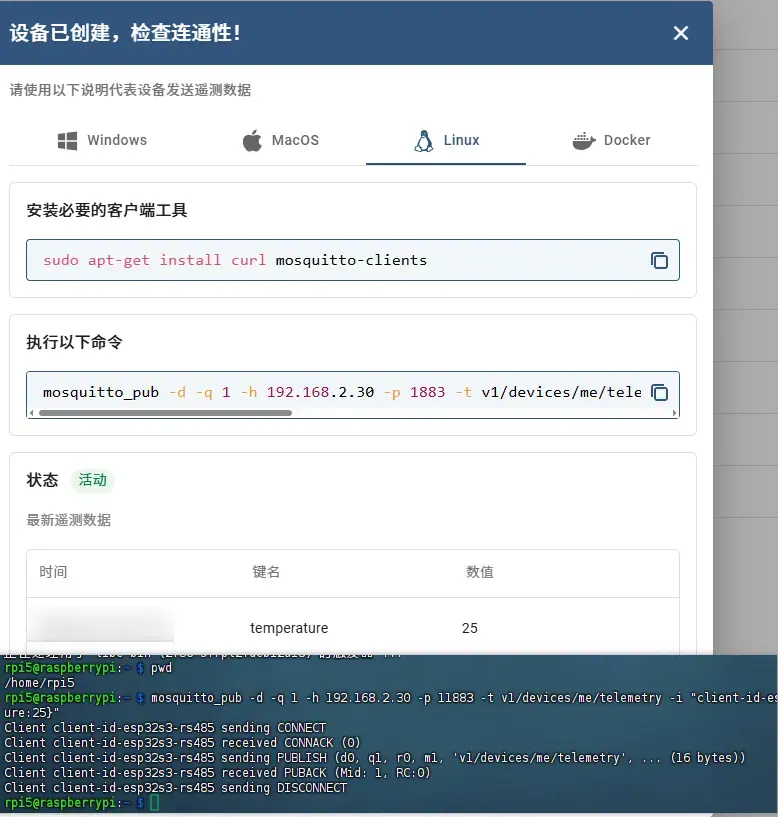778x817 pixels.
Task: Click the 最新遥测数据 label
Action: click(69, 520)
